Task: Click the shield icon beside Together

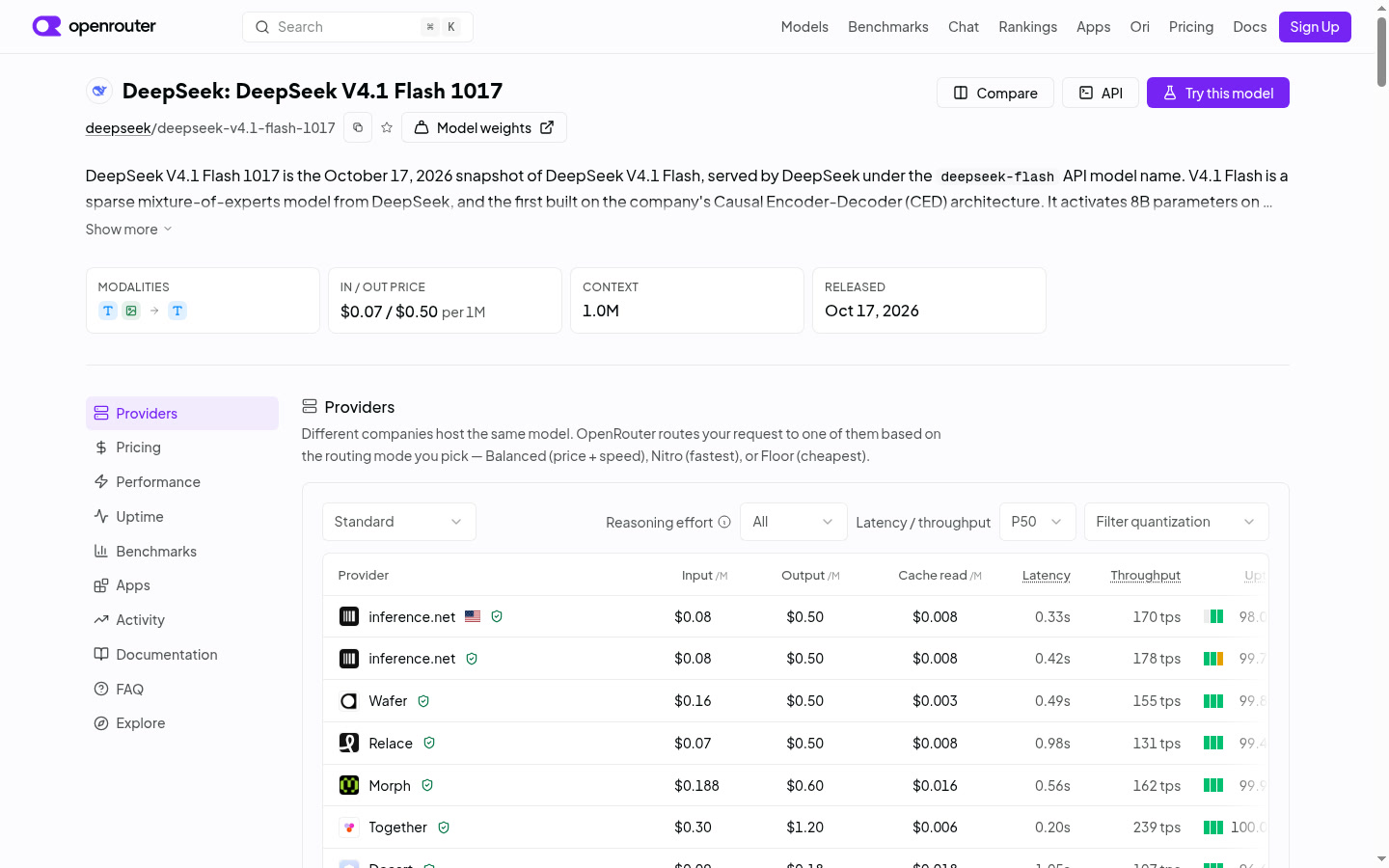Action: pos(444,827)
